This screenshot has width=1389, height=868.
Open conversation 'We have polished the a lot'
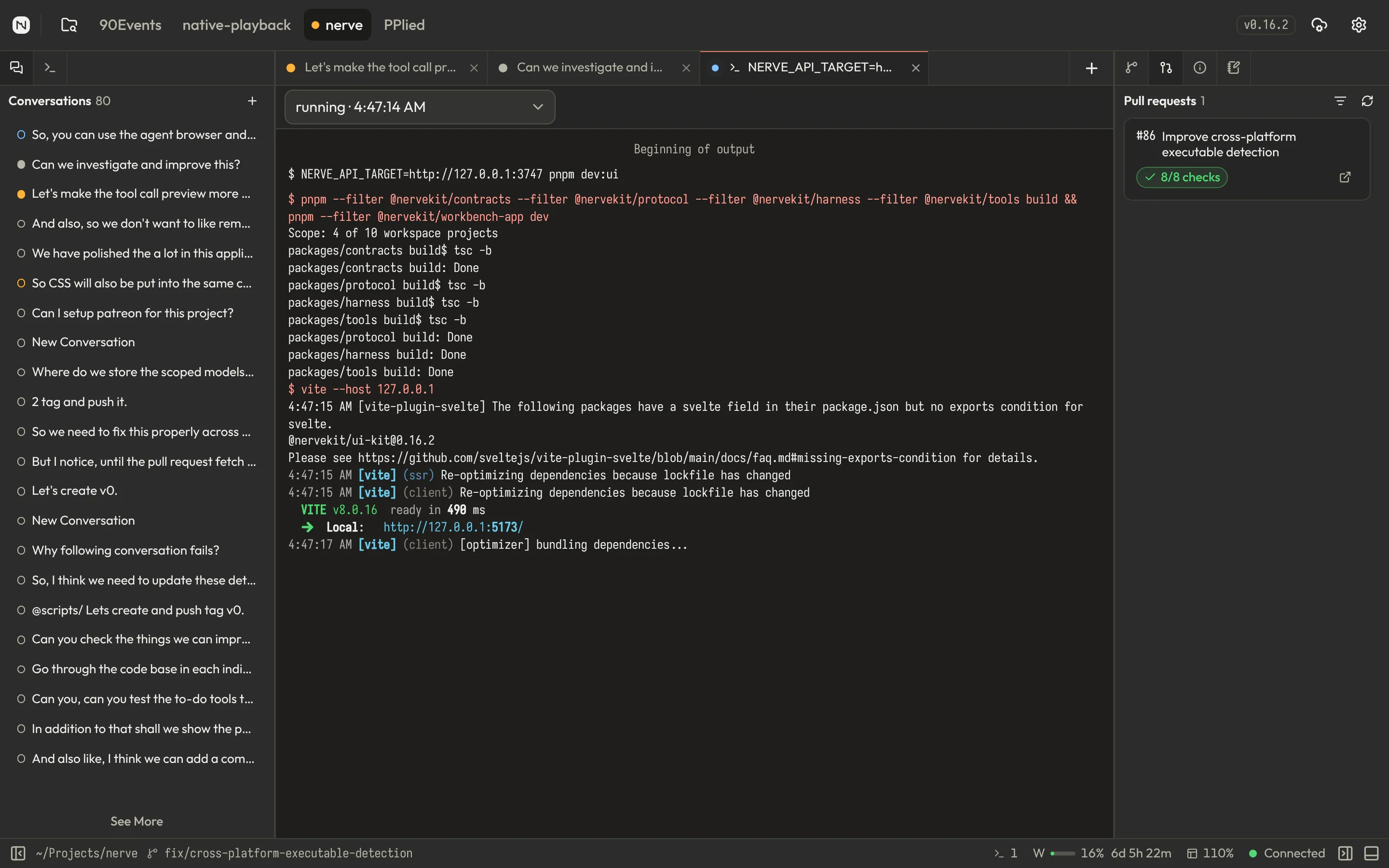point(136,254)
